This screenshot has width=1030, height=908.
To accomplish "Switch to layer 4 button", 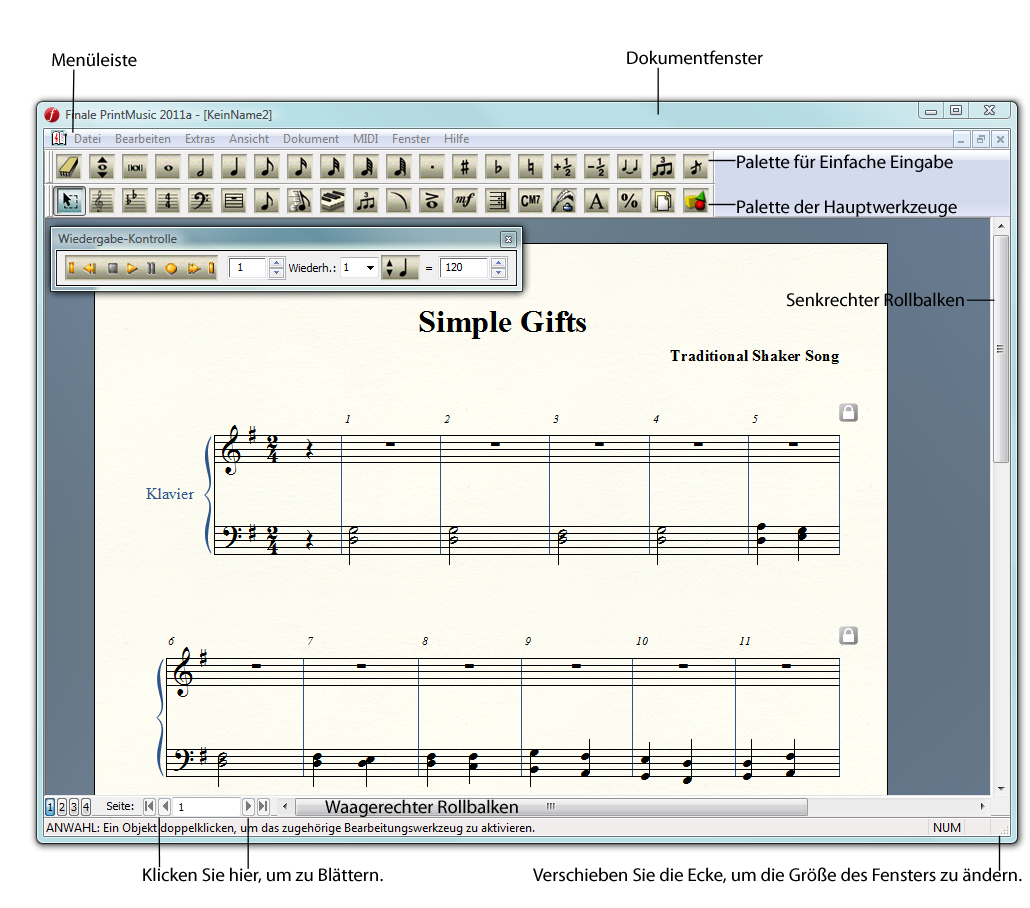I will 86,806.
